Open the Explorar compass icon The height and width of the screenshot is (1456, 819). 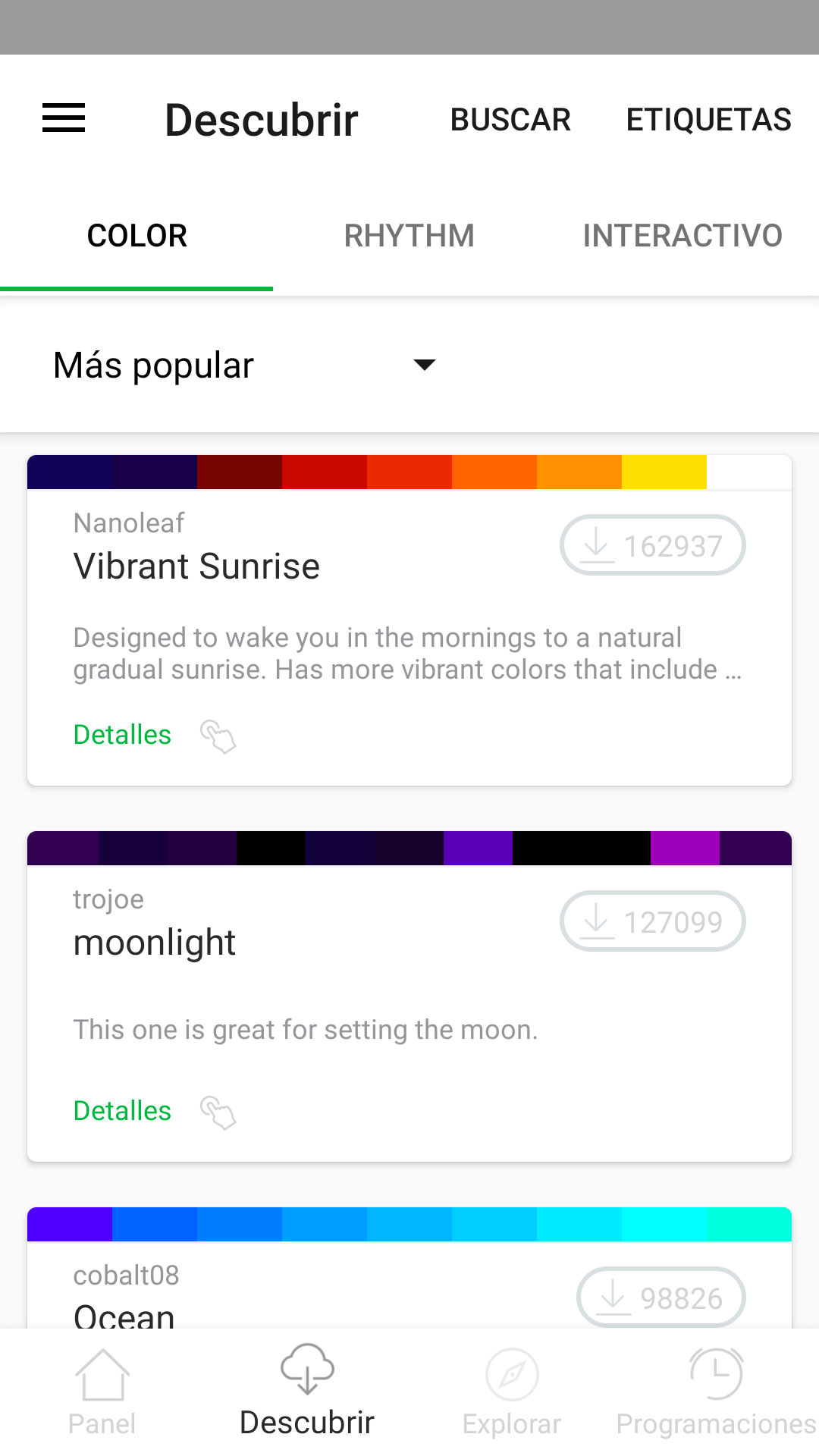coord(512,1374)
